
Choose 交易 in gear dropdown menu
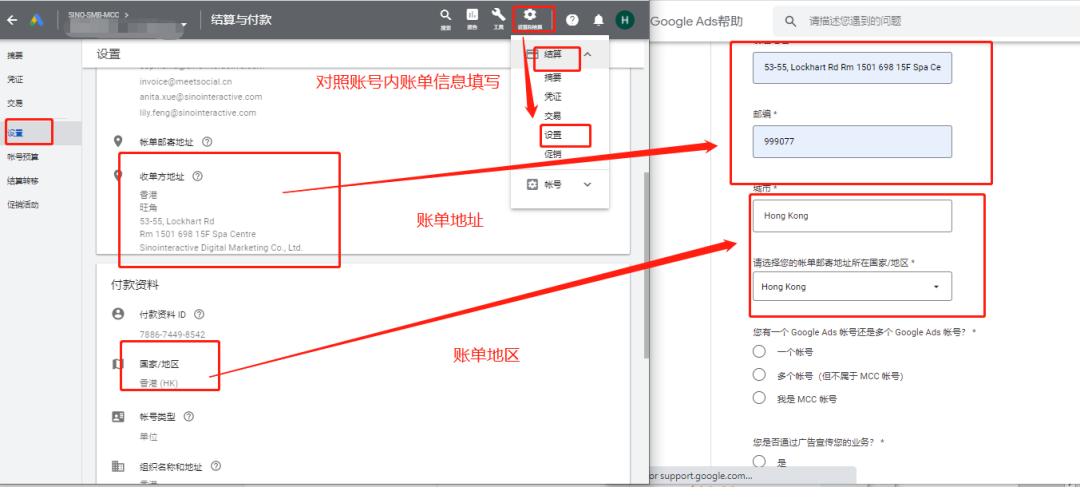click(552, 116)
